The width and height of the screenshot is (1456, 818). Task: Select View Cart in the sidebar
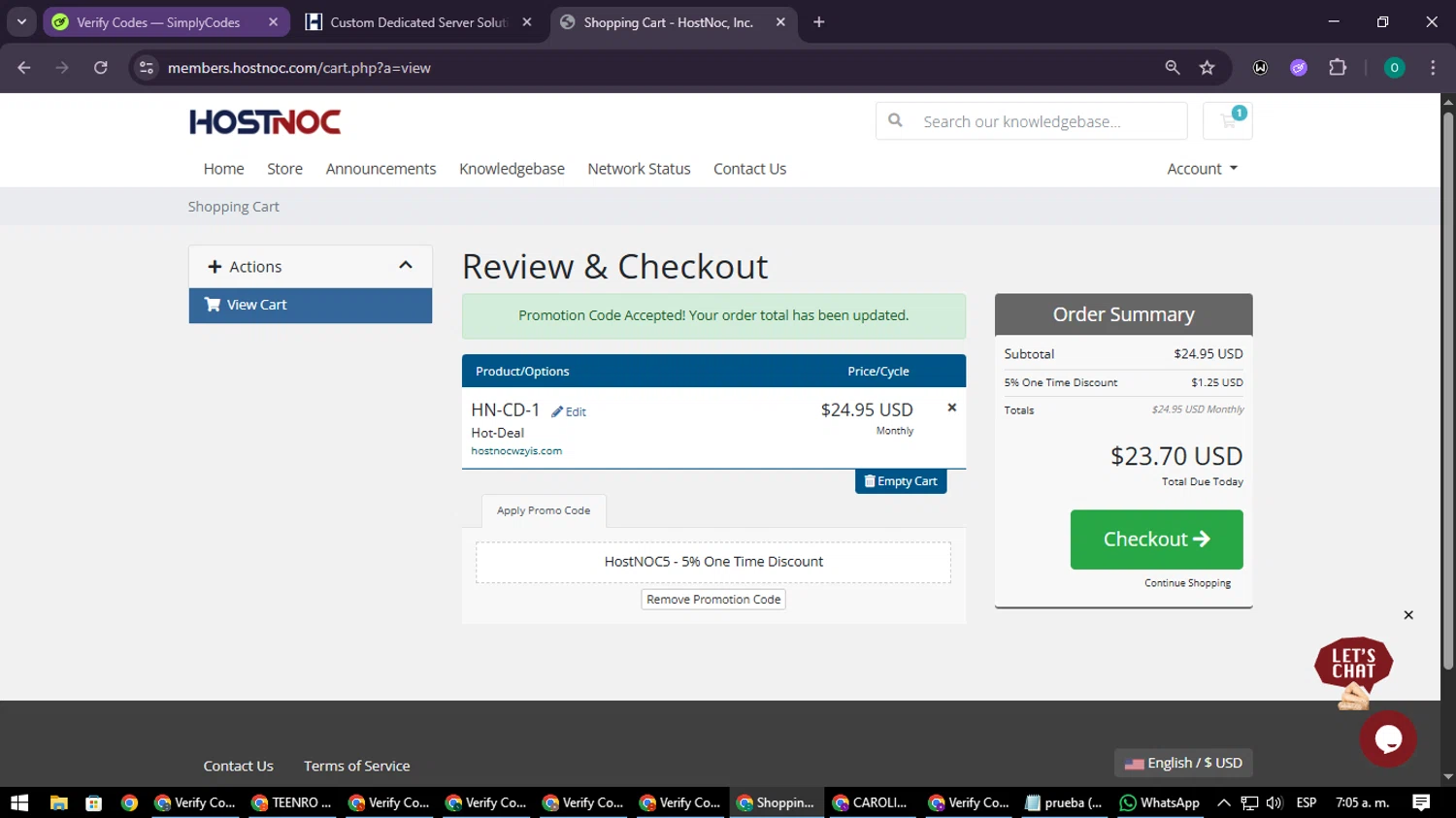point(311,305)
